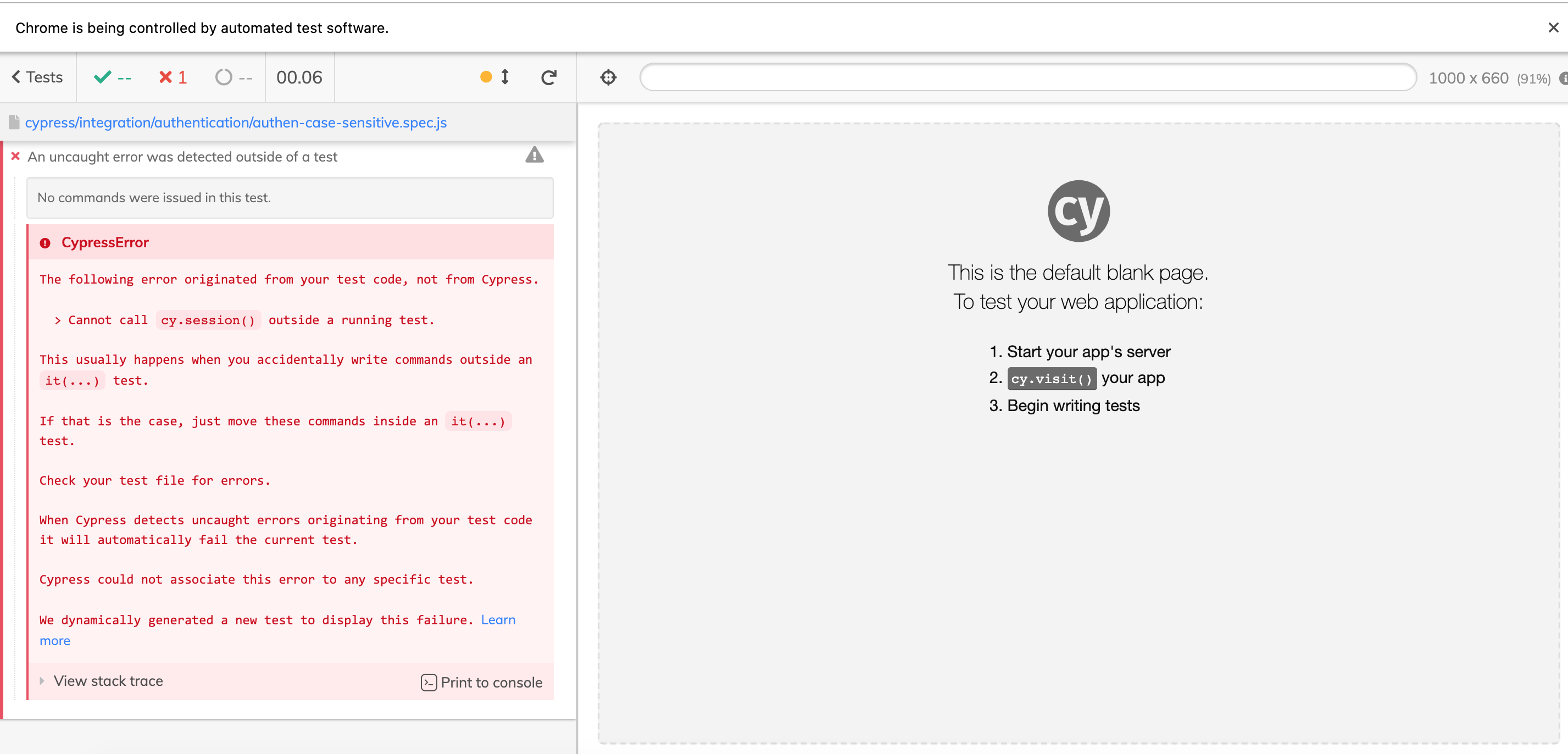
Task: Click the Cypress cy logo
Action: click(x=1078, y=210)
